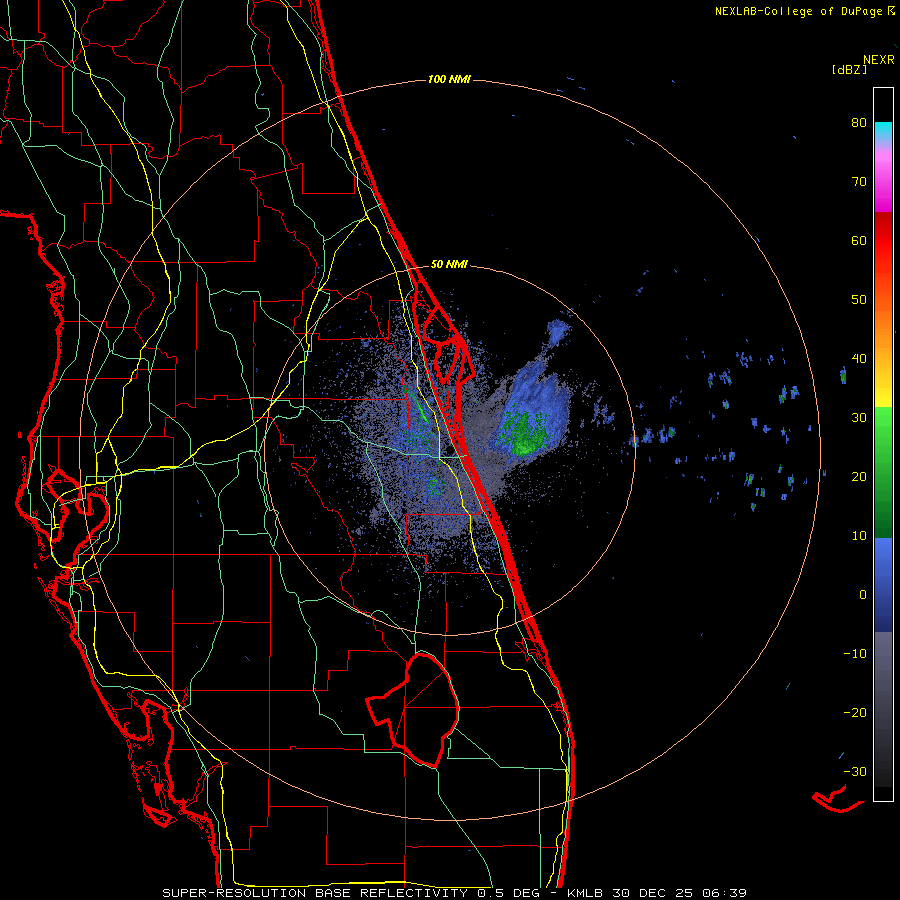The height and width of the screenshot is (900, 900).
Task: Click the NEXR label near the scale
Action: [878, 60]
